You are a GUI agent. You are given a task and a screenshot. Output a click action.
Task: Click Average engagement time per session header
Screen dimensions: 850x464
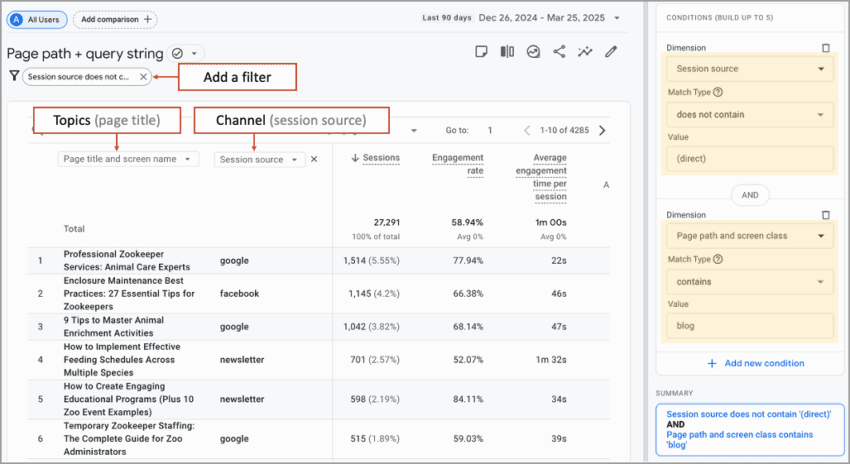(542, 177)
